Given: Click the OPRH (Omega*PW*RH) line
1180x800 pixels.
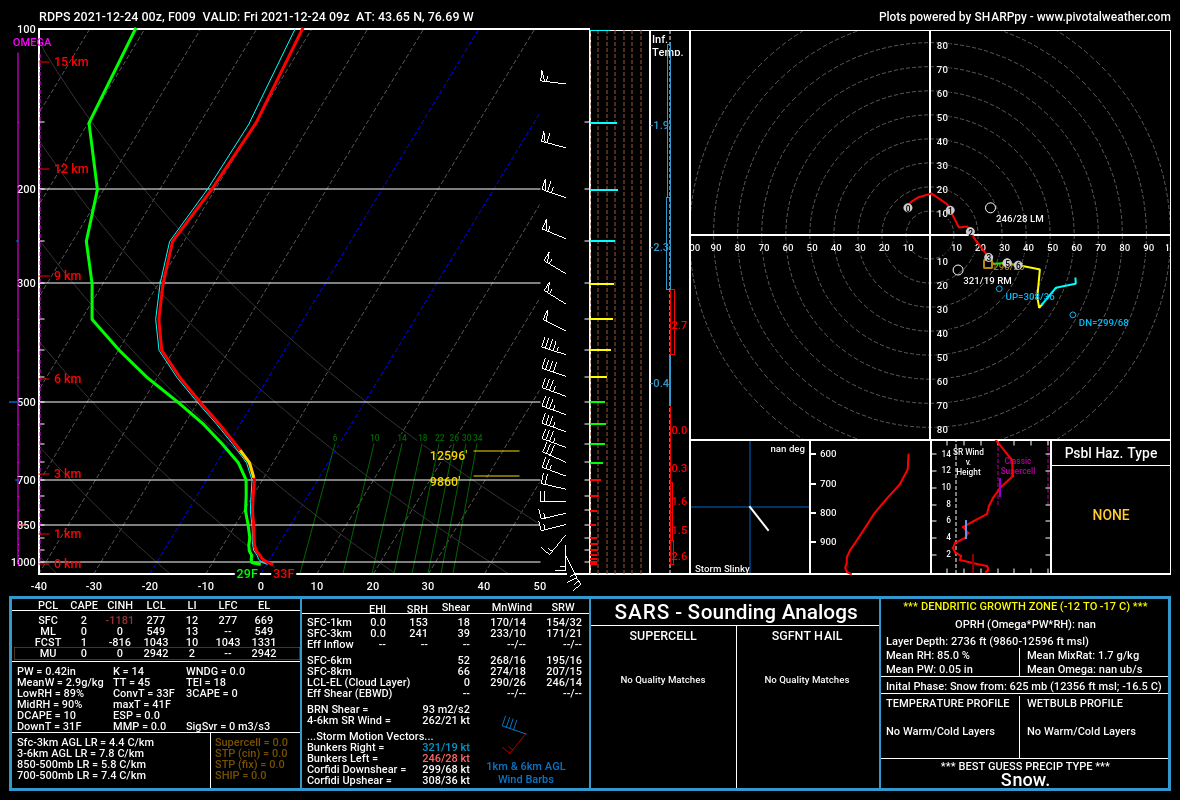Looking at the screenshot, I should pyautogui.click(x=1025, y=624).
